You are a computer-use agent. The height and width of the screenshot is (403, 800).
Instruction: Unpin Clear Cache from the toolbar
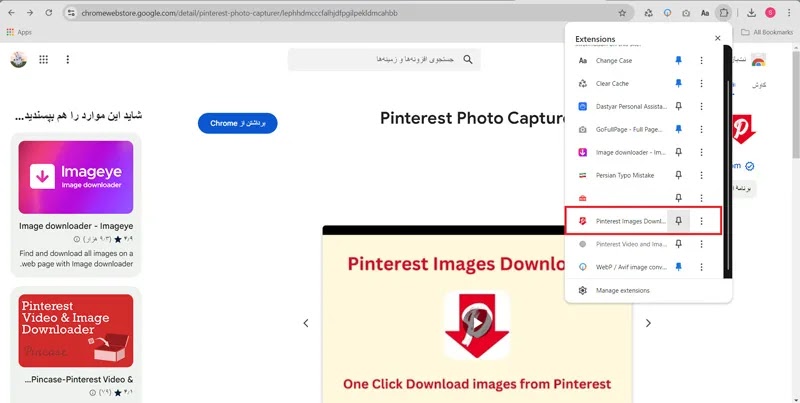(679, 83)
